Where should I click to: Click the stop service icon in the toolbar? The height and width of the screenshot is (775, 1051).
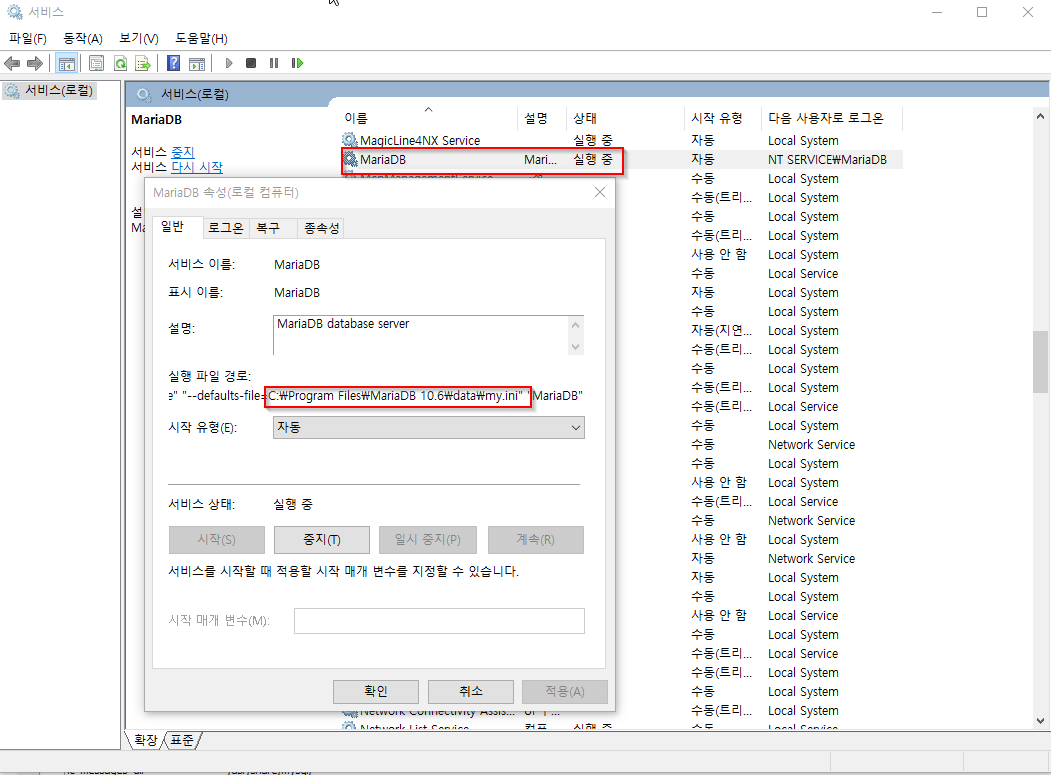[251, 62]
